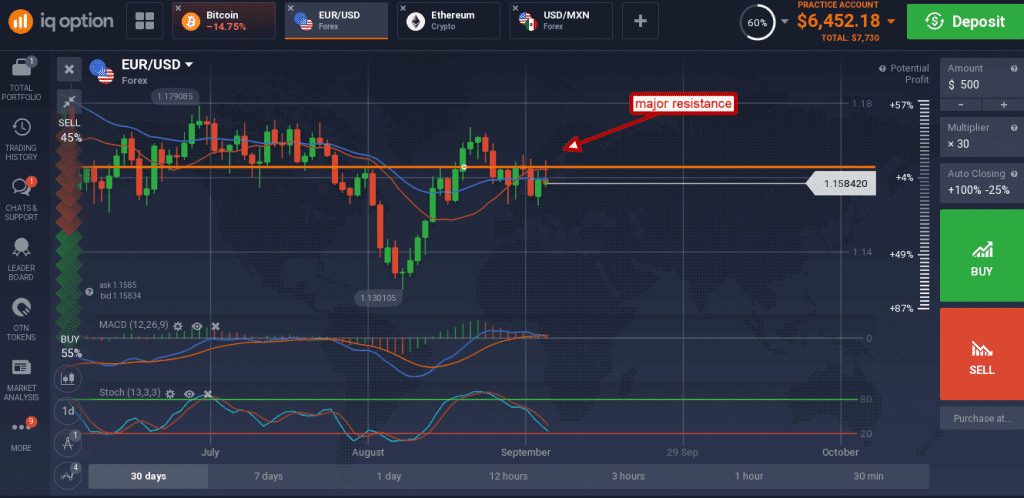Open chart type candlestick selector
This screenshot has width=1024, height=498.
tap(68, 377)
